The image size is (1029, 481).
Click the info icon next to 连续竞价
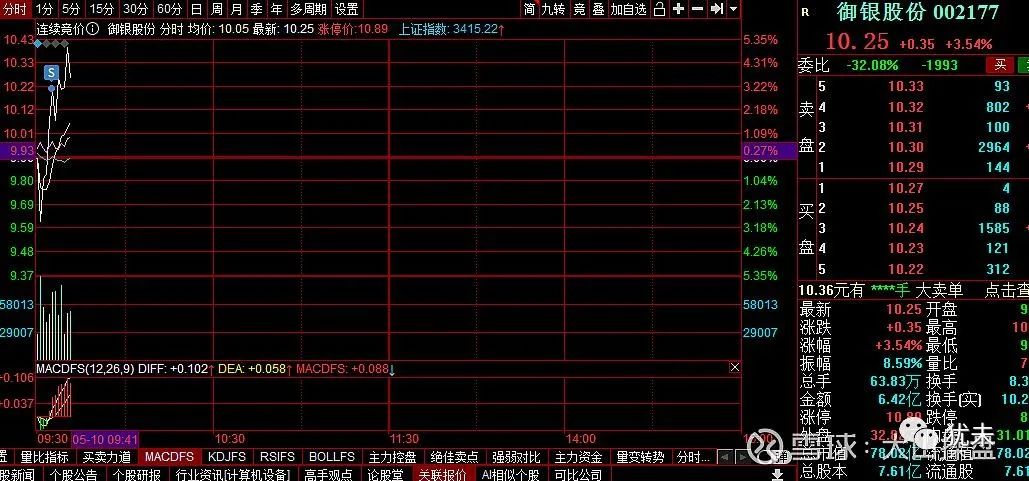[93, 29]
